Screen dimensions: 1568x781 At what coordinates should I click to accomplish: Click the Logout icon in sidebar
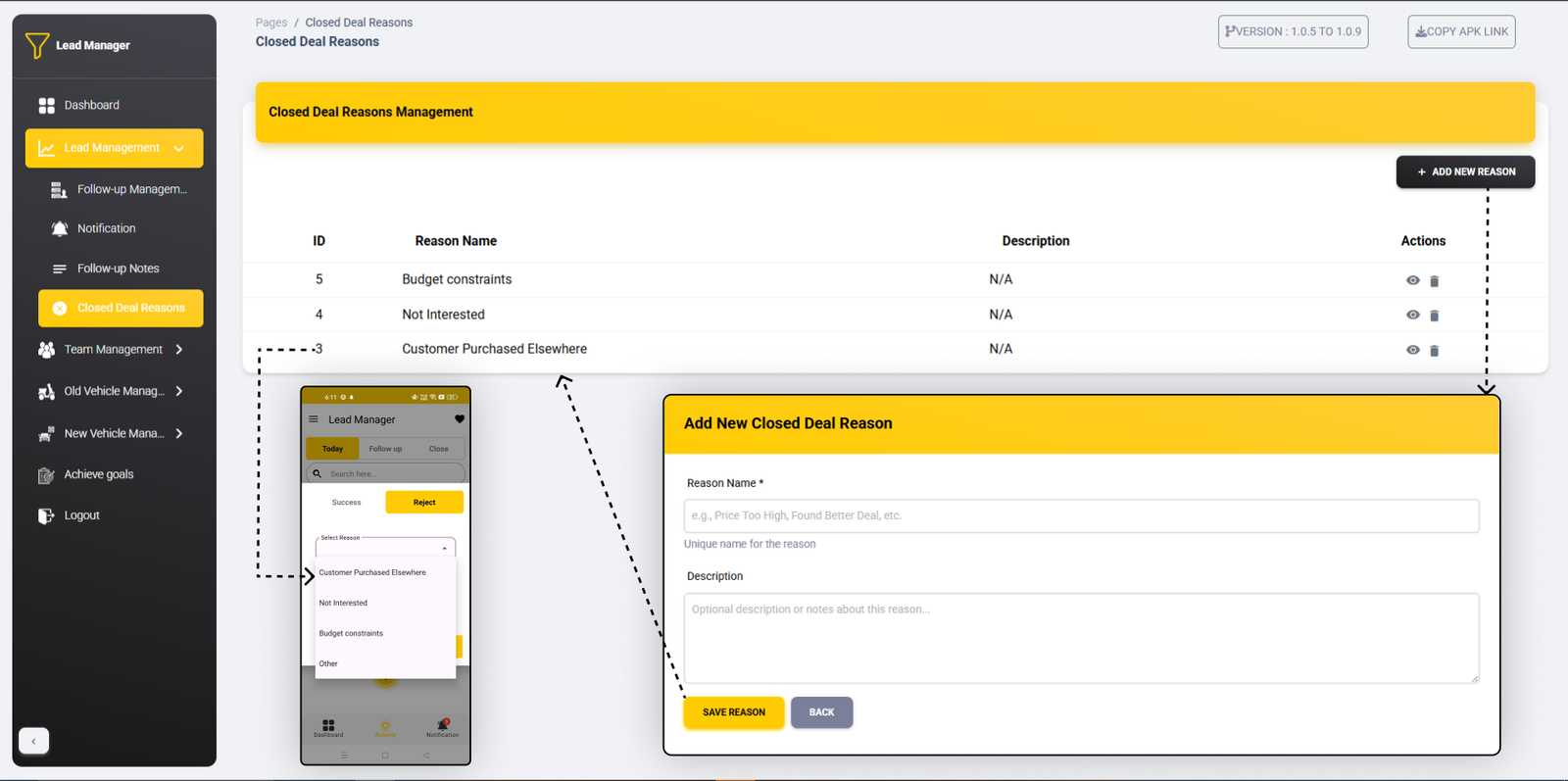[x=46, y=515]
